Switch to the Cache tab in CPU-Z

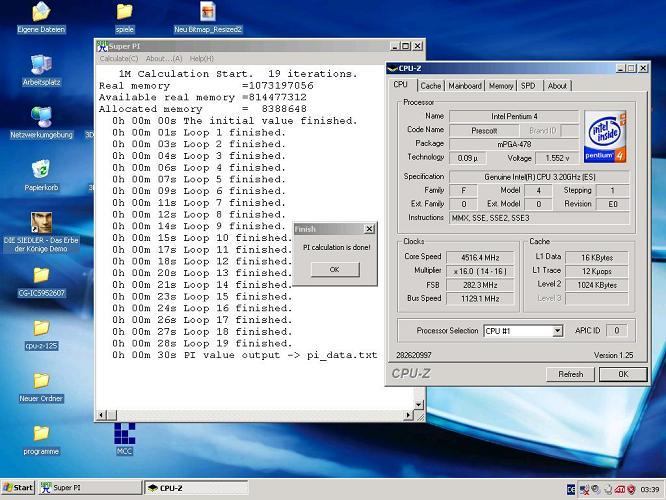tap(431, 86)
